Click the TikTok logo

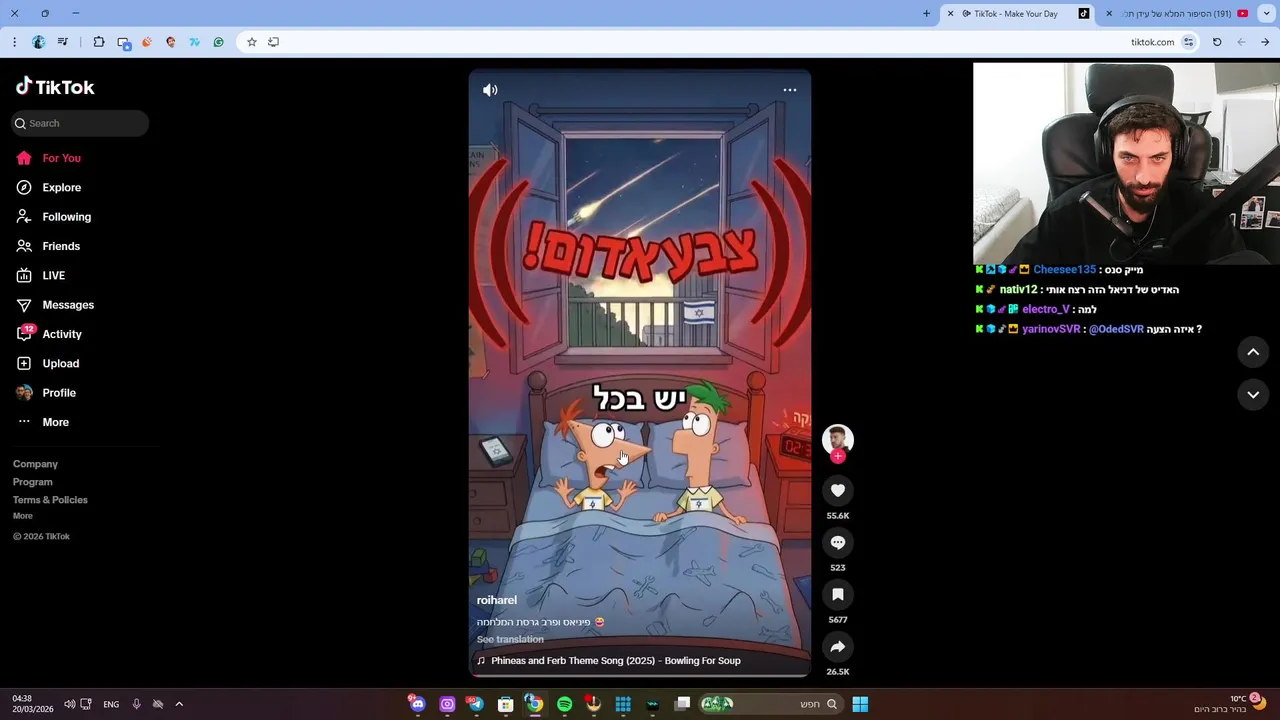(x=55, y=87)
